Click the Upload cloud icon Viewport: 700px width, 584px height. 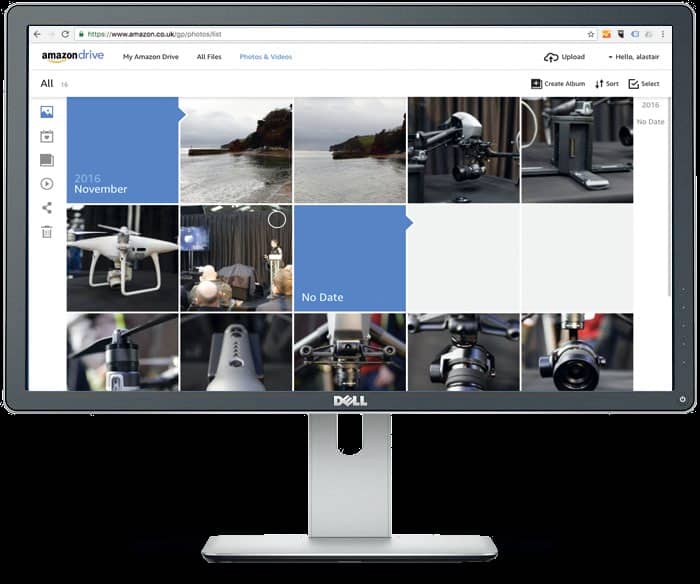[551, 57]
